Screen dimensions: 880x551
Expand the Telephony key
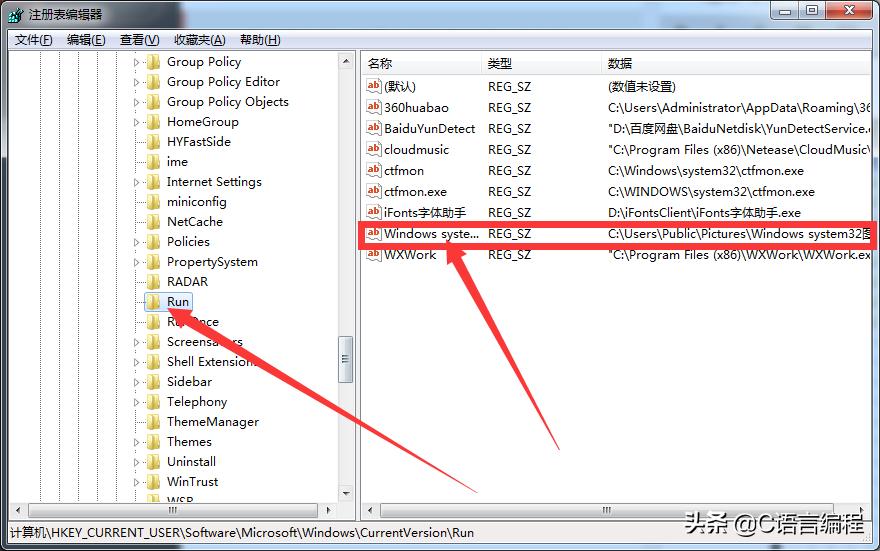136,402
